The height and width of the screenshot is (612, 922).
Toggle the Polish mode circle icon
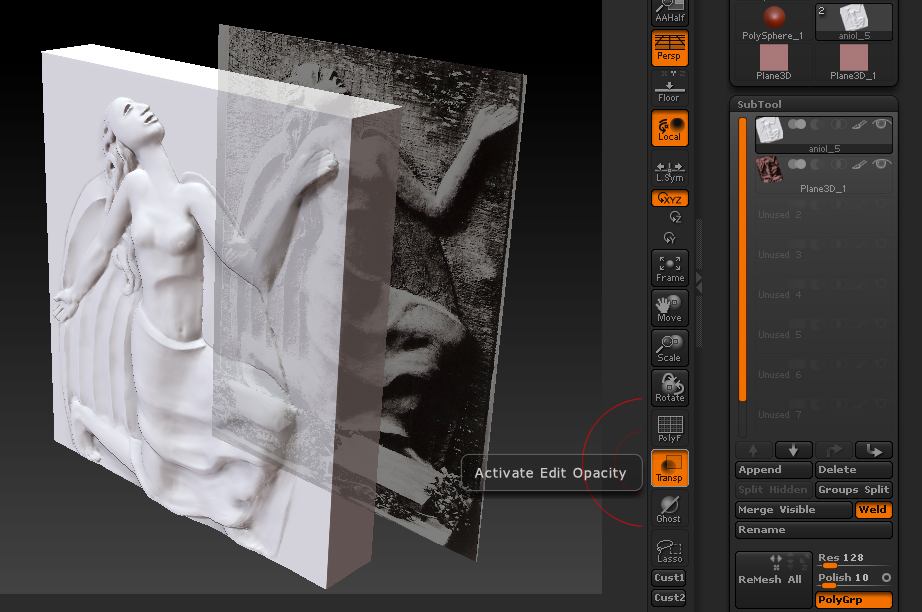886,578
